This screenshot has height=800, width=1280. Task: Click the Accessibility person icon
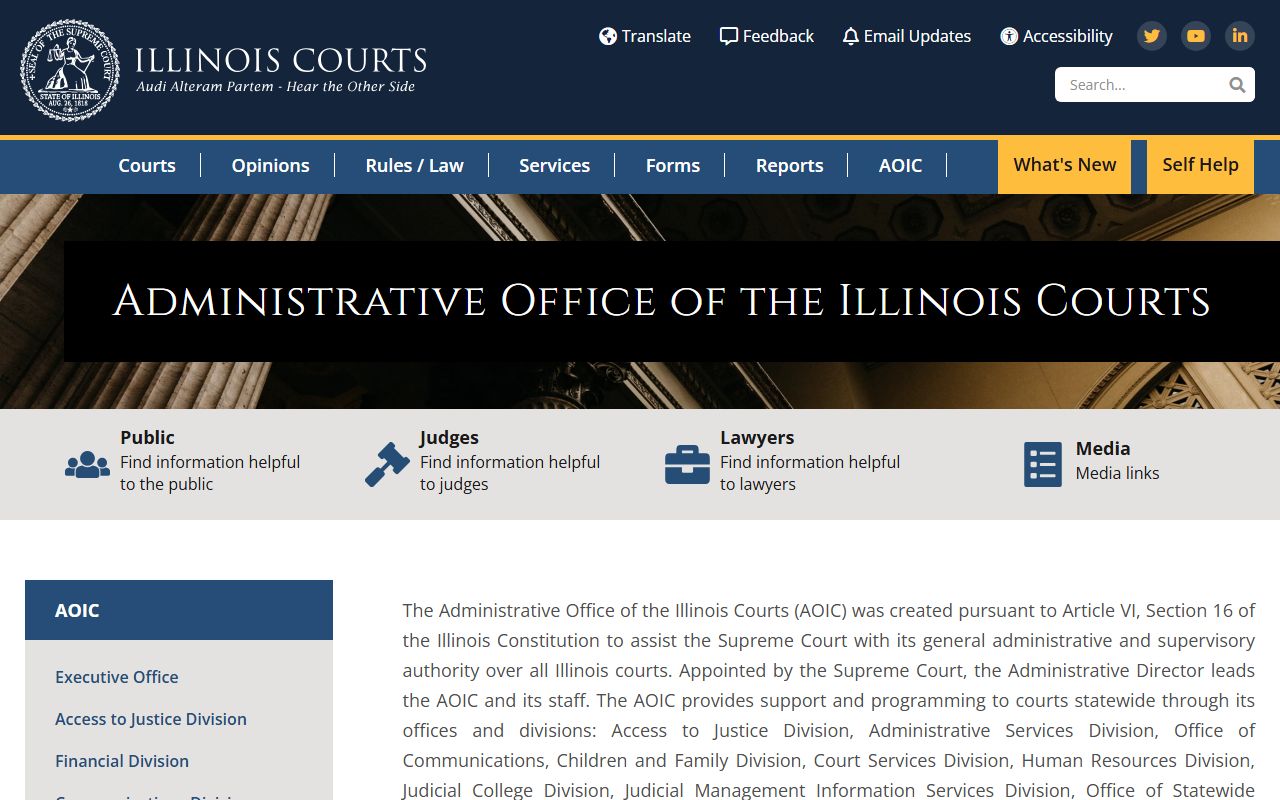[1009, 36]
